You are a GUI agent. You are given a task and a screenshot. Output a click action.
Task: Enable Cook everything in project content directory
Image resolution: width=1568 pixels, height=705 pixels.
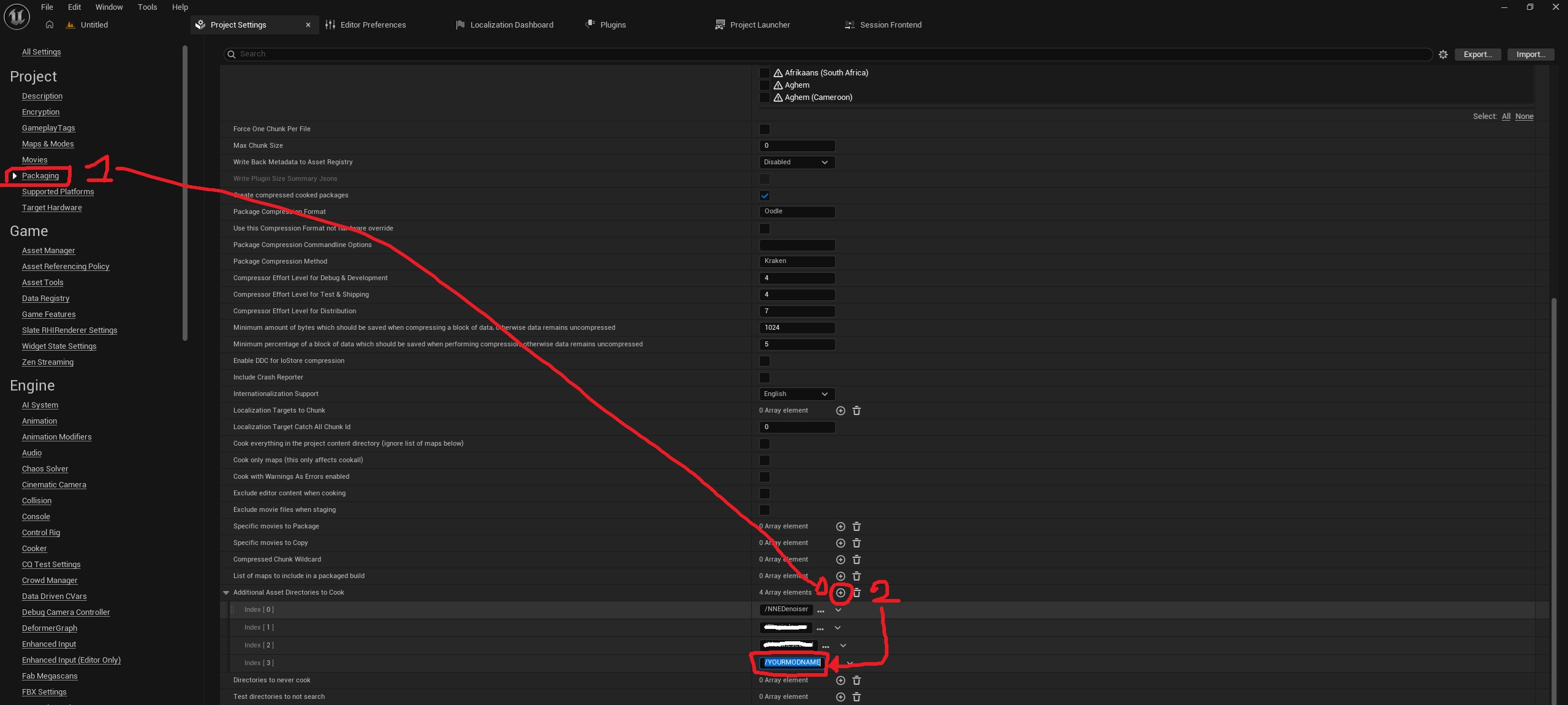[765, 444]
